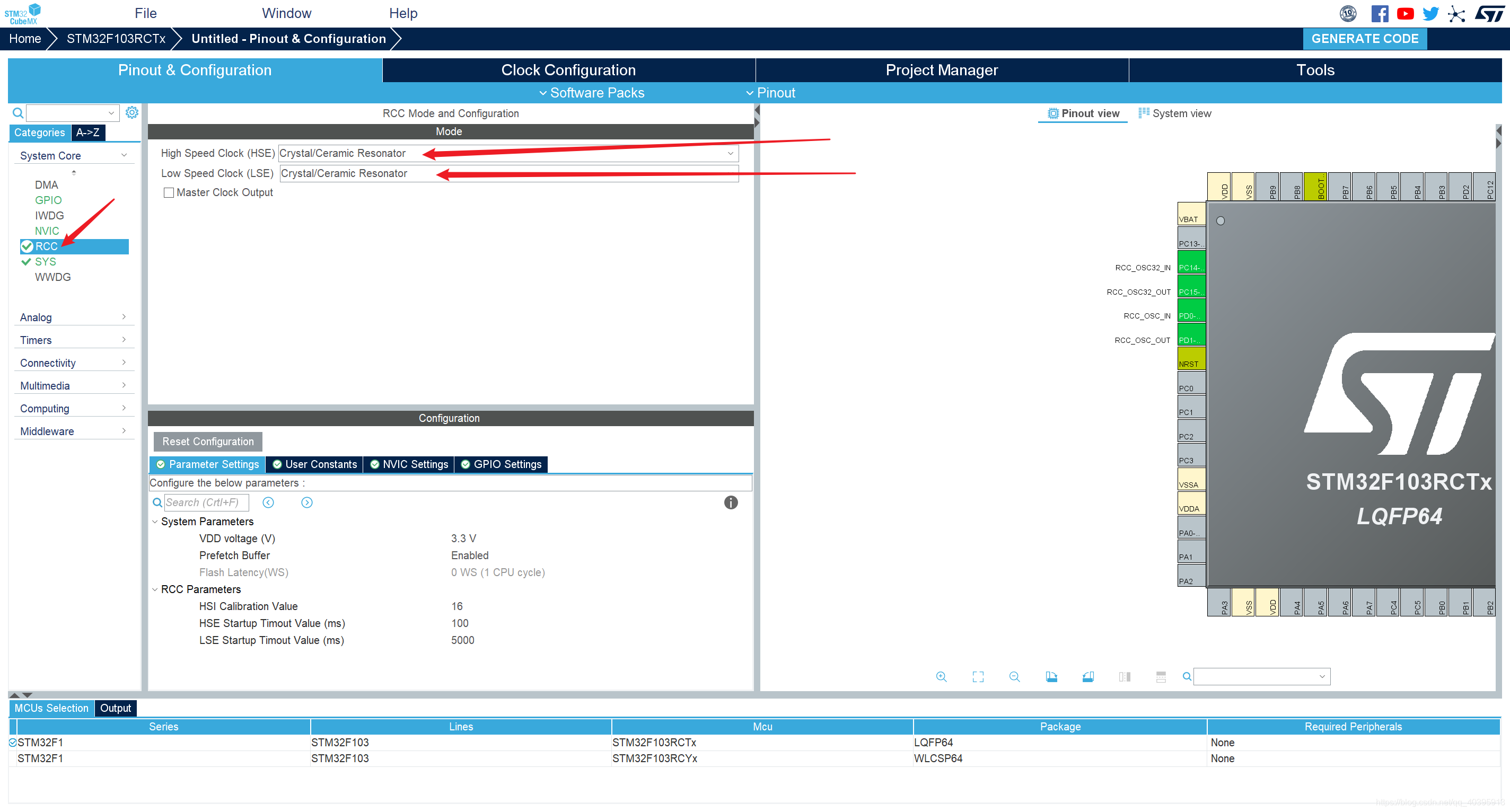Switch to the Clock Configuration tab
This screenshot has width=1510, height=812.
point(568,70)
